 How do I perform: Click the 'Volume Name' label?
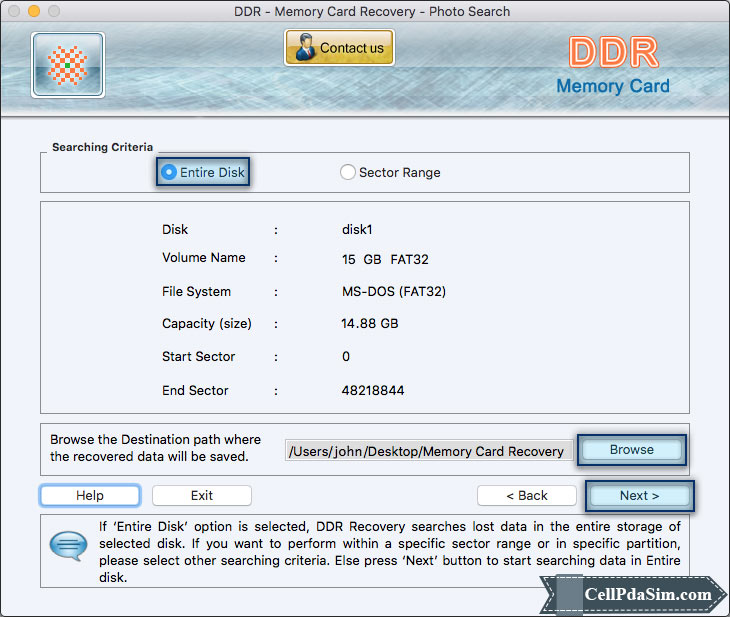point(203,258)
